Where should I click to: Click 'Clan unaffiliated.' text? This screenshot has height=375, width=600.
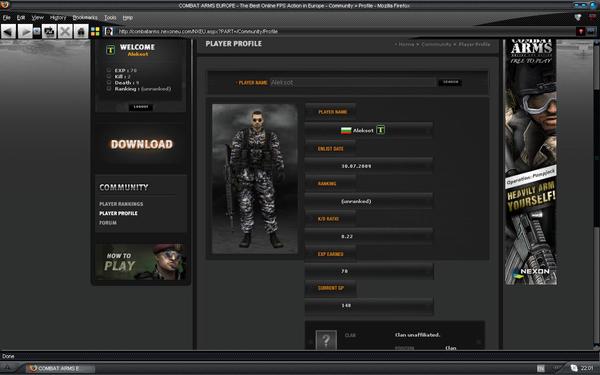coord(417,335)
